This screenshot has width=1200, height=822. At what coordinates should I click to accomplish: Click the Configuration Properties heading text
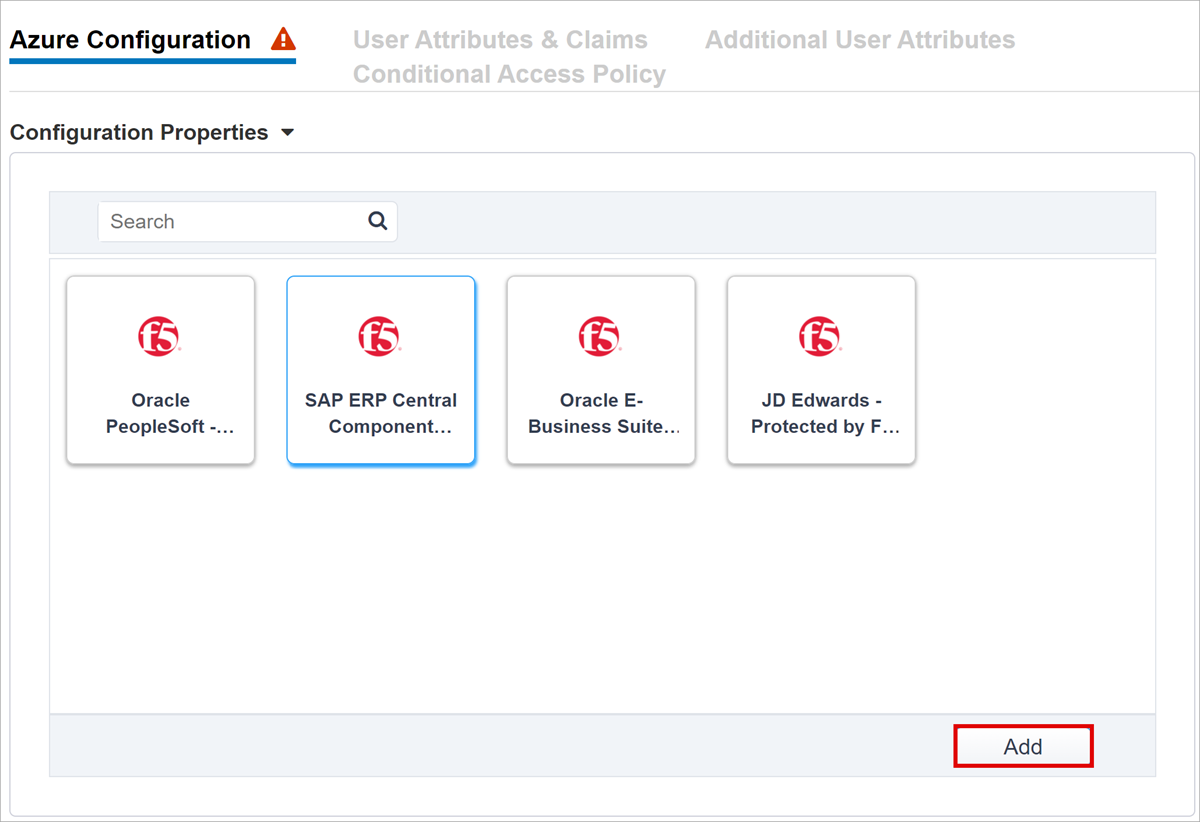tap(139, 132)
